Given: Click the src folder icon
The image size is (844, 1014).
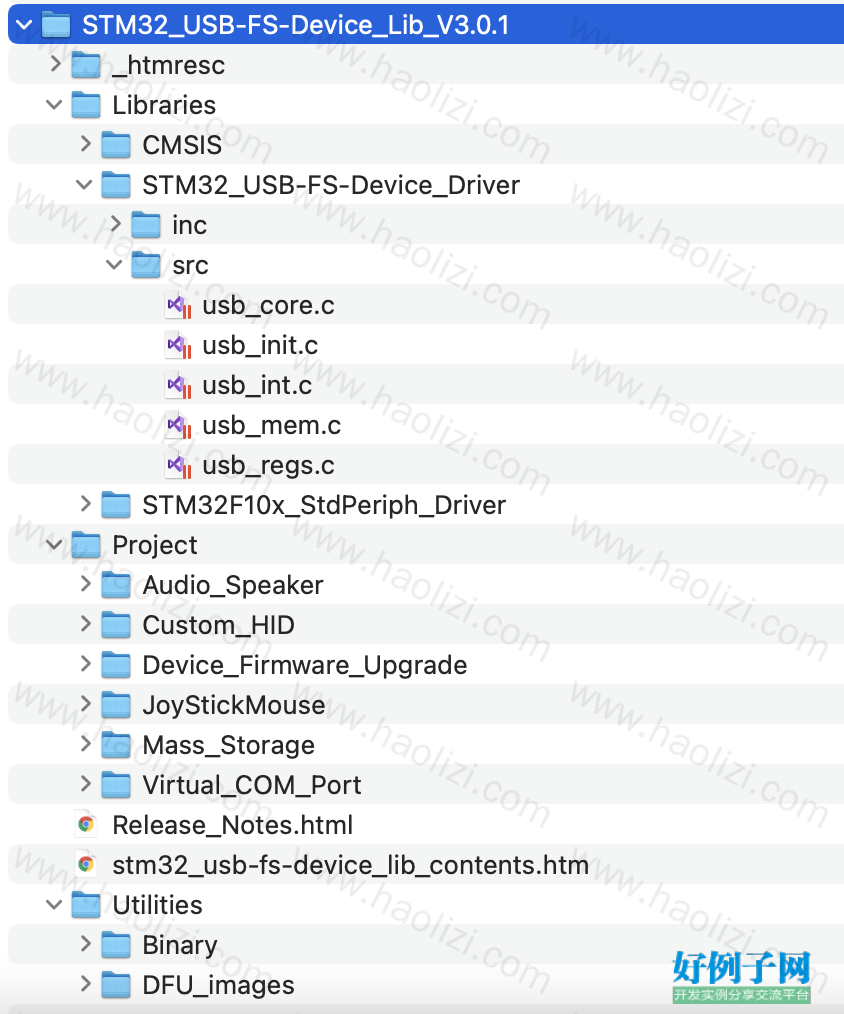Looking at the screenshot, I should coord(146,265).
